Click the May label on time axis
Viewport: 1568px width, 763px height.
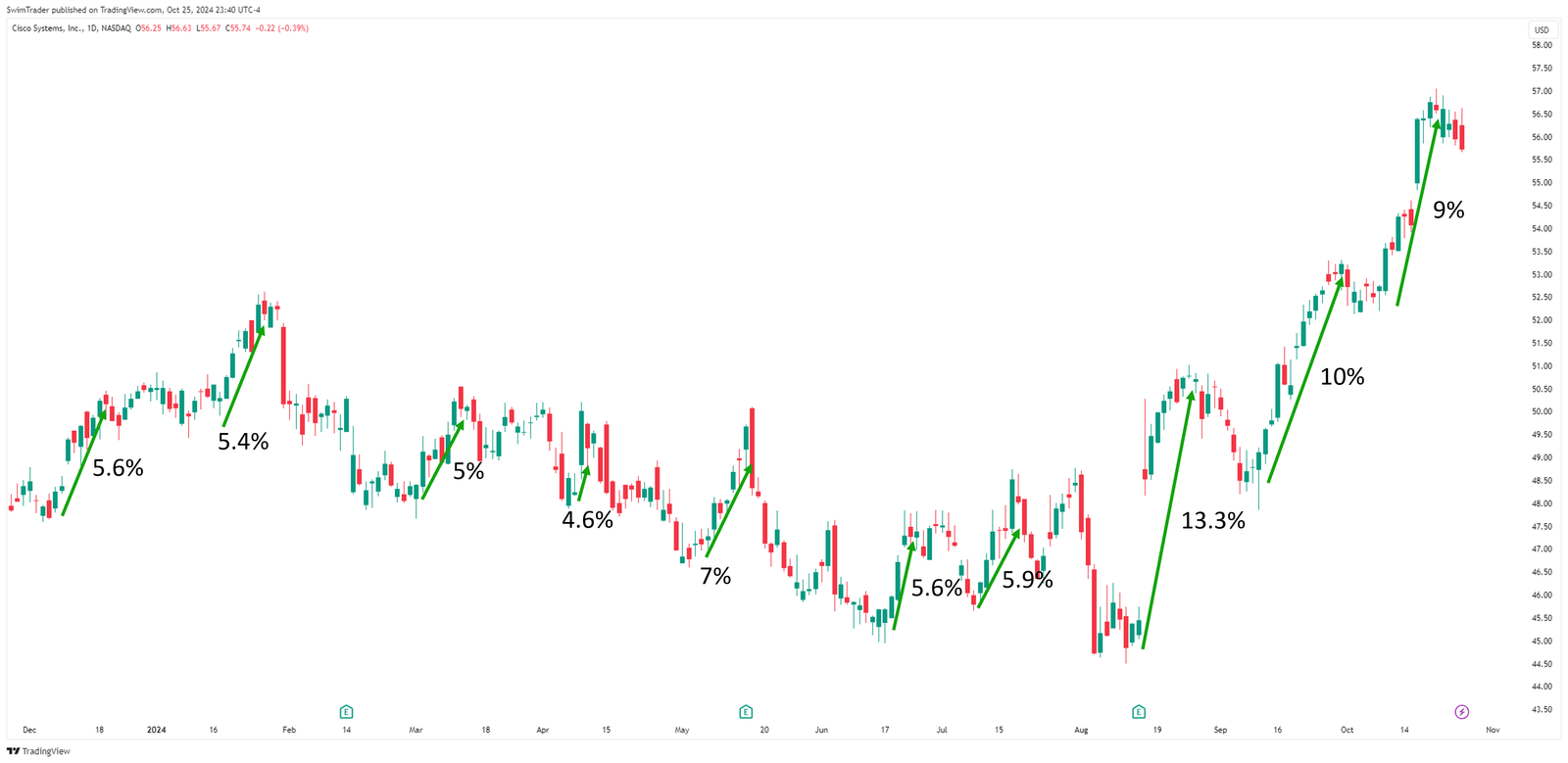[682, 730]
